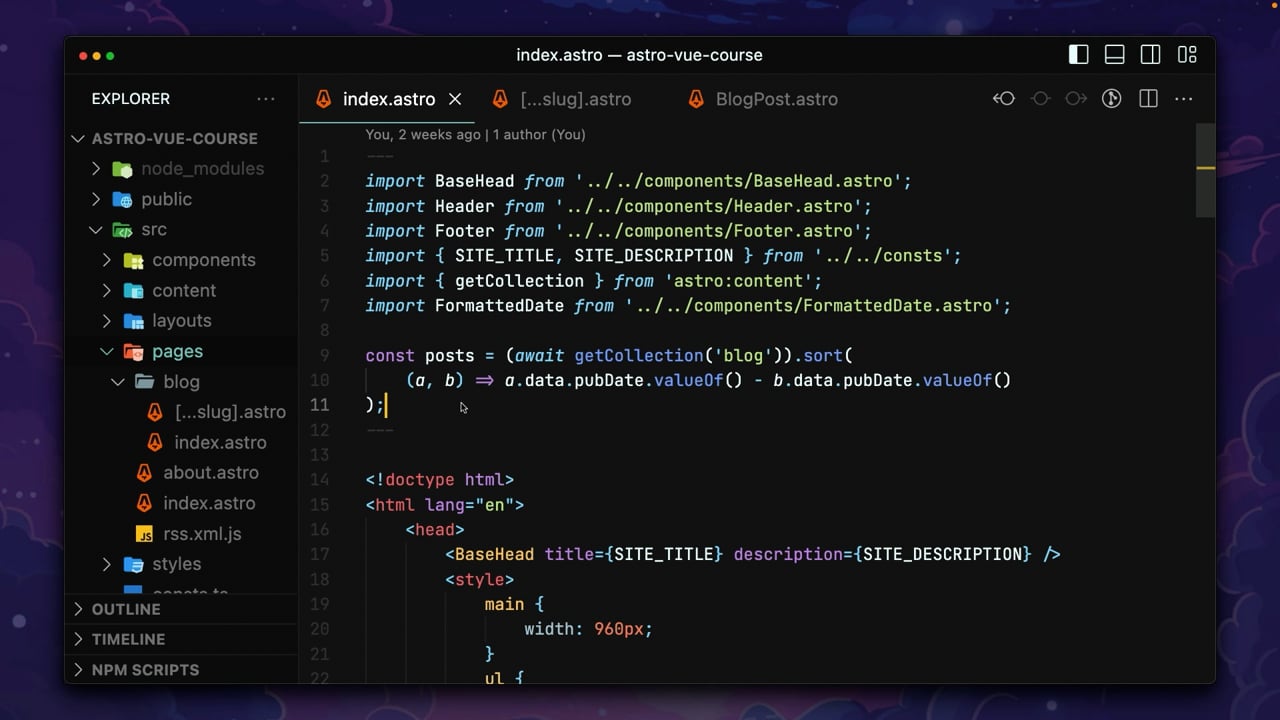Viewport: 1280px width, 720px height.
Task: Expand public folder chevron
Action: [96, 199]
